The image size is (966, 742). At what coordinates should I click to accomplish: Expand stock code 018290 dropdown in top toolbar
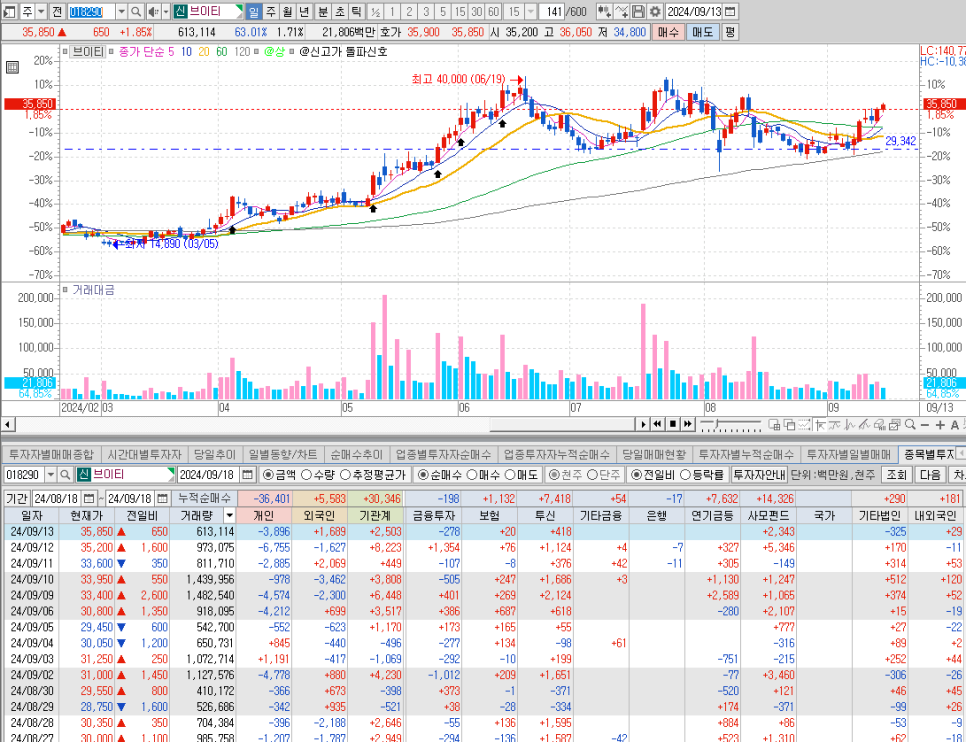(121, 12)
